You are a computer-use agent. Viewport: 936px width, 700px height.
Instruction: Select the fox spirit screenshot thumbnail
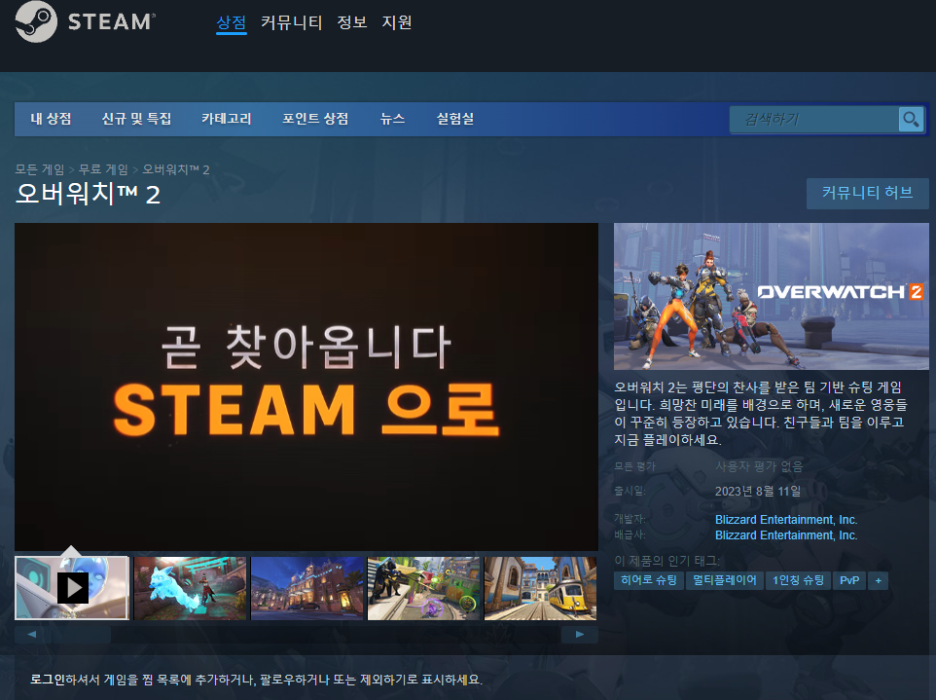click(x=190, y=588)
